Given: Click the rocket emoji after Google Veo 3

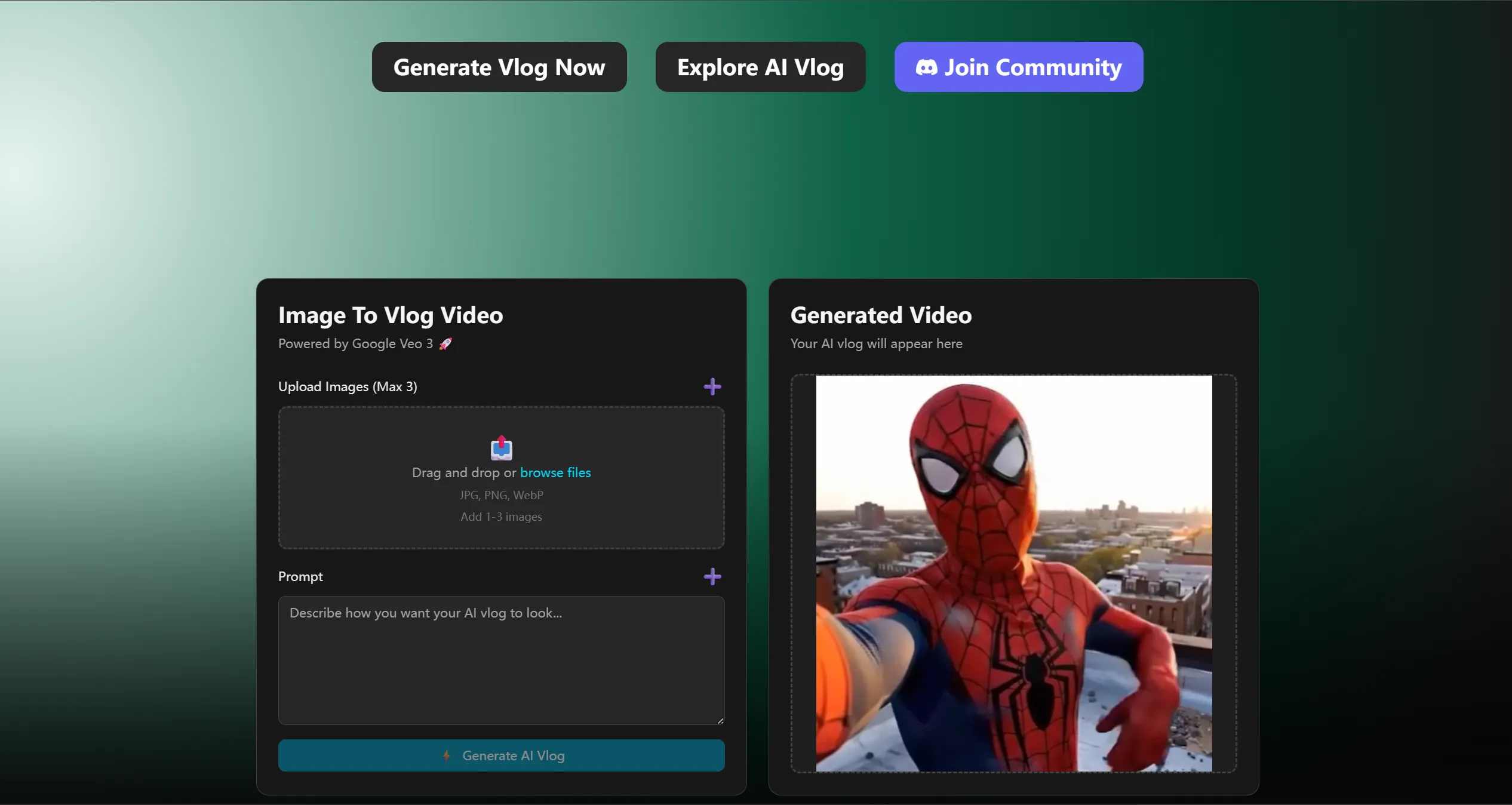Looking at the screenshot, I should [x=445, y=343].
